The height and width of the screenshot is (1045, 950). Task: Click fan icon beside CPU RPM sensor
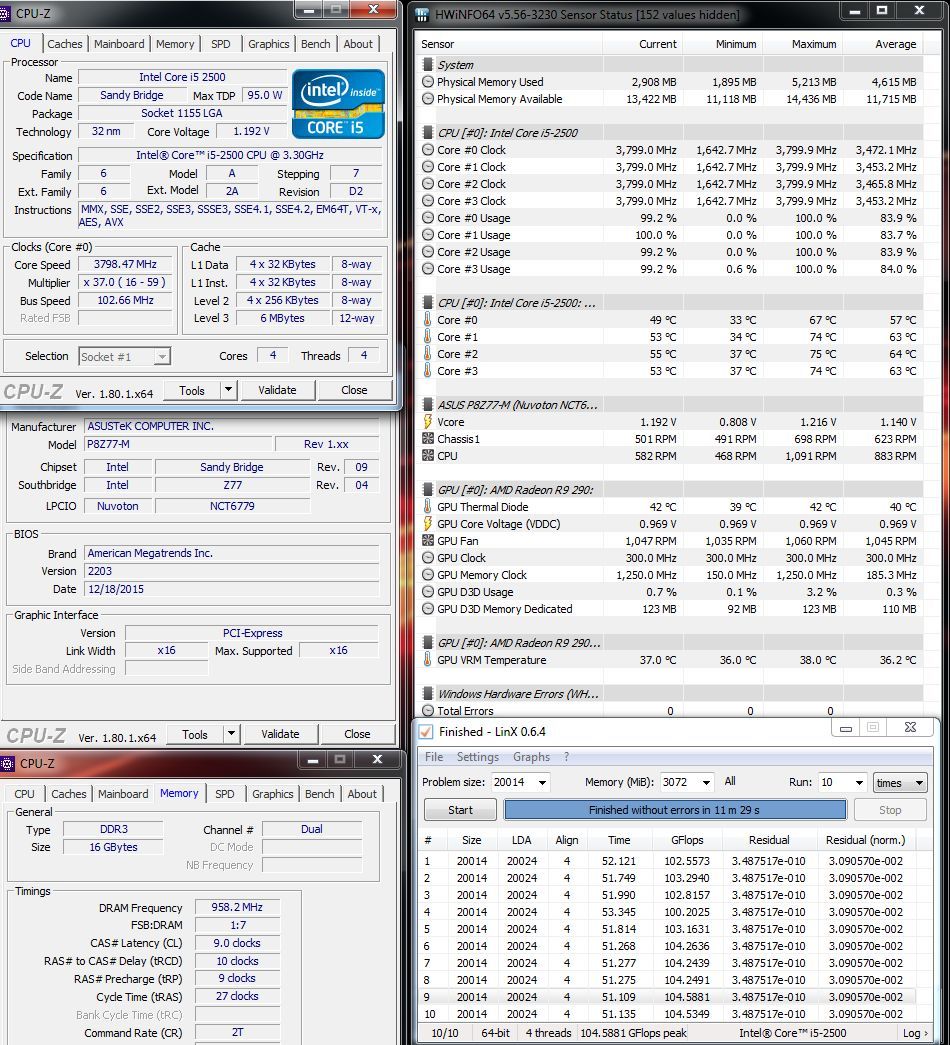click(428, 456)
